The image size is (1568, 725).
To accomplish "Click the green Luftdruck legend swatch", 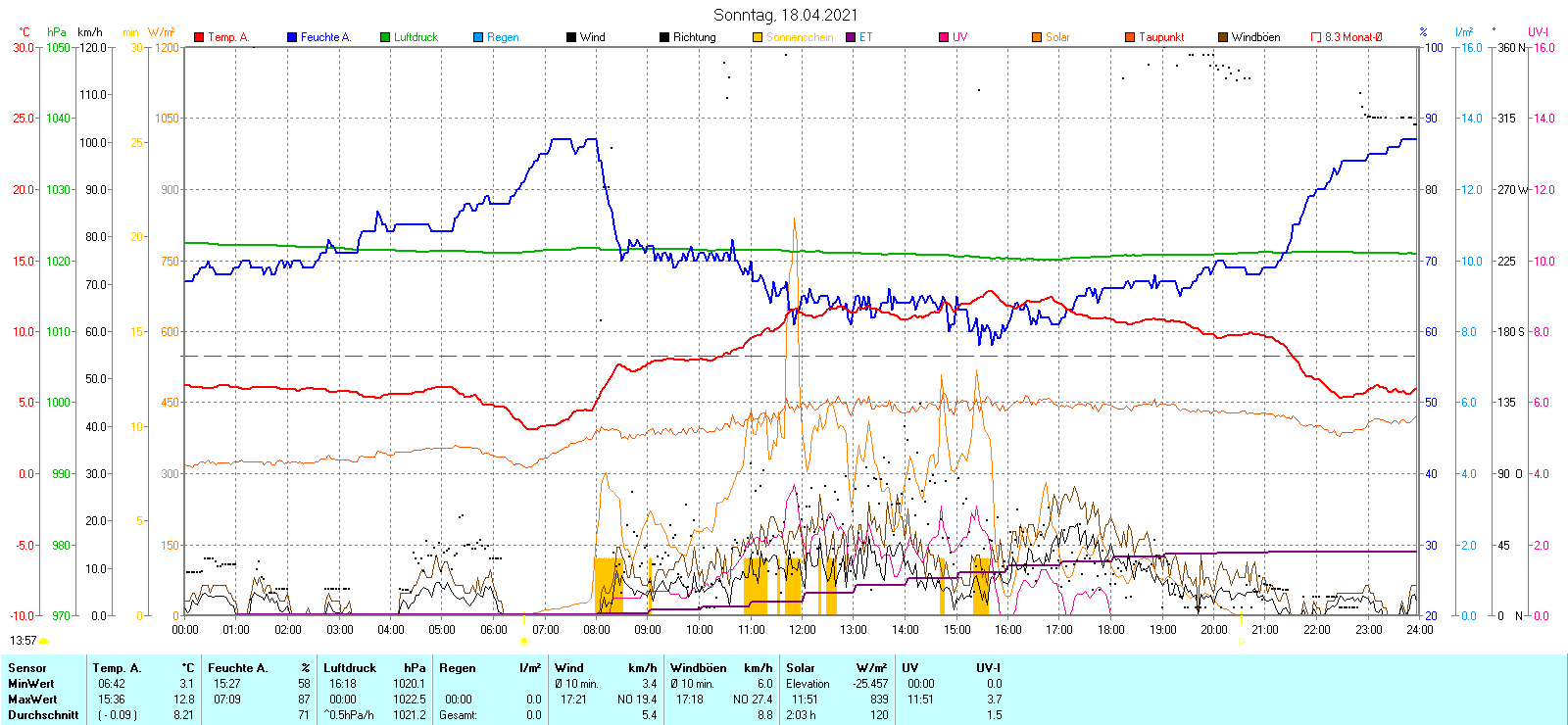I will pyautogui.click(x=385, y=37).
